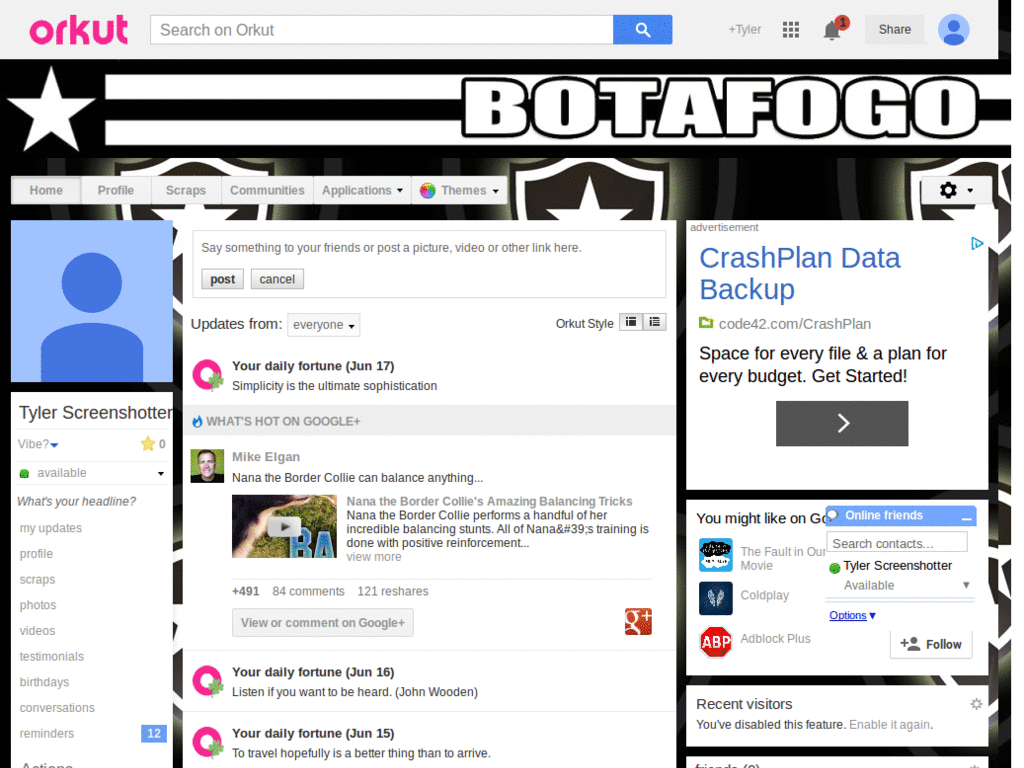
Task: Click the view more link
Action: (374, 556)
